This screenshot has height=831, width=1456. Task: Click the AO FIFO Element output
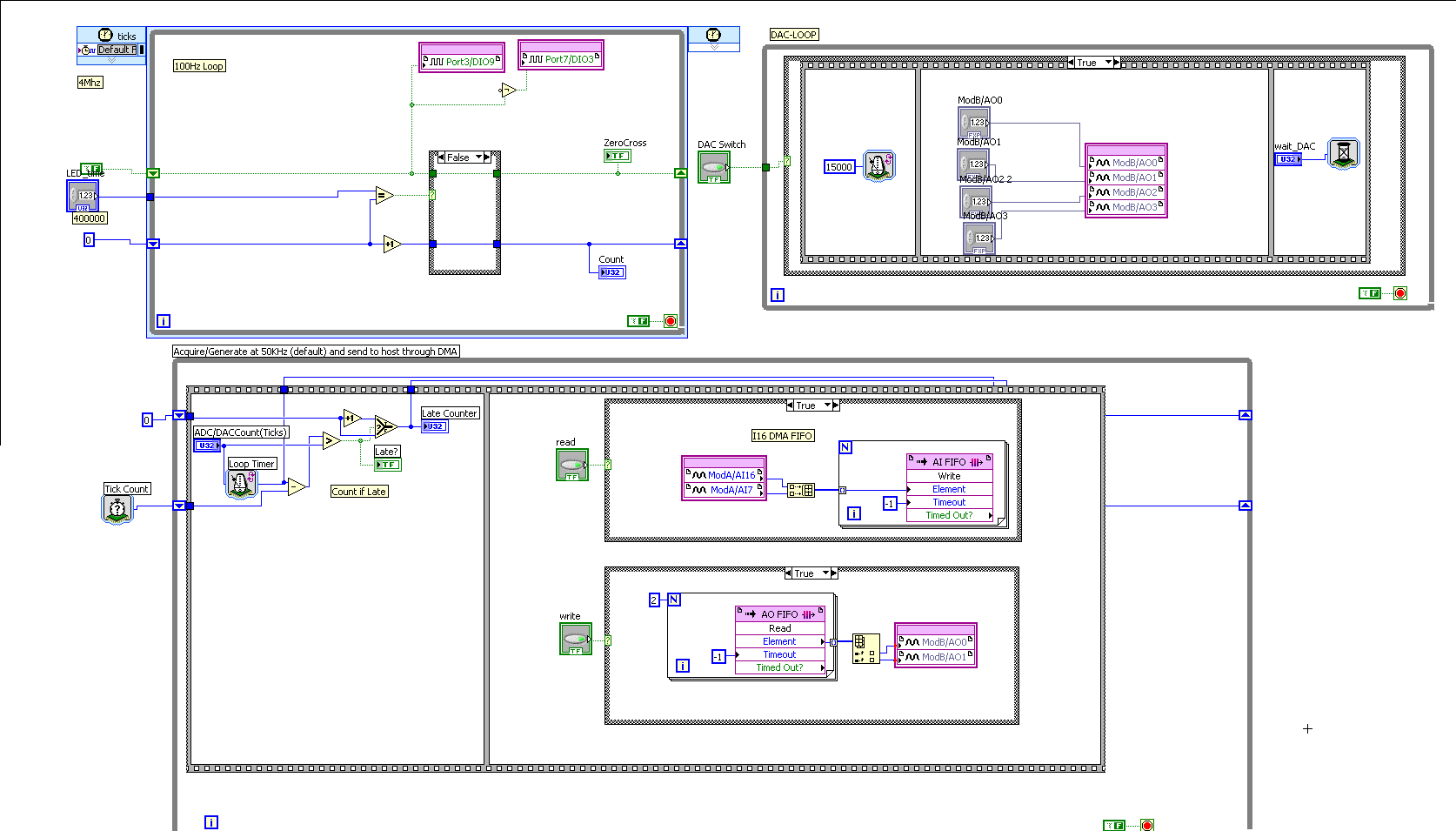click(779, 641)
